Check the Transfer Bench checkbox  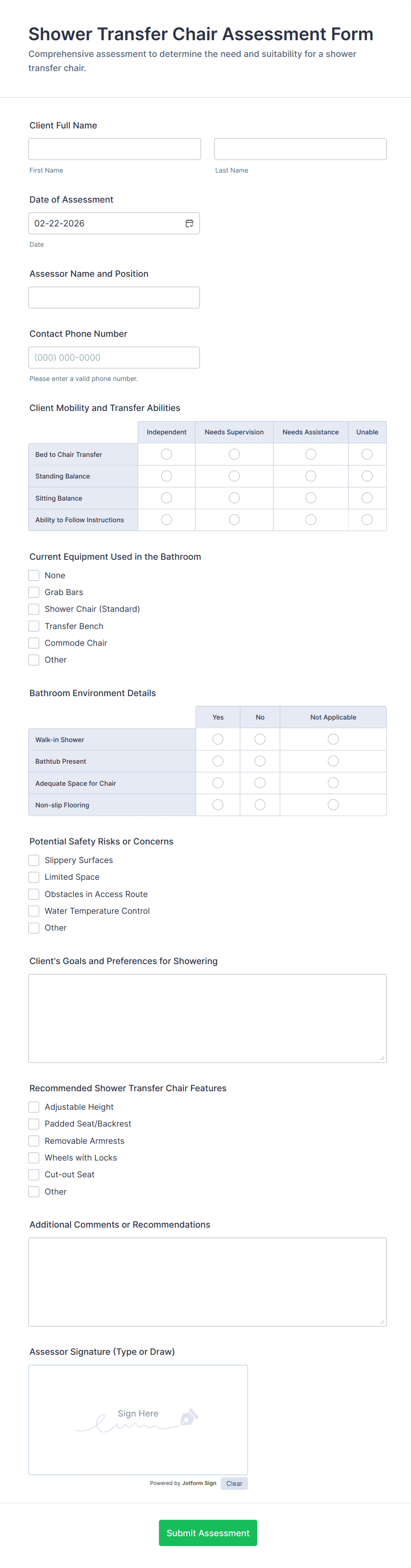(x=34, y=626)
